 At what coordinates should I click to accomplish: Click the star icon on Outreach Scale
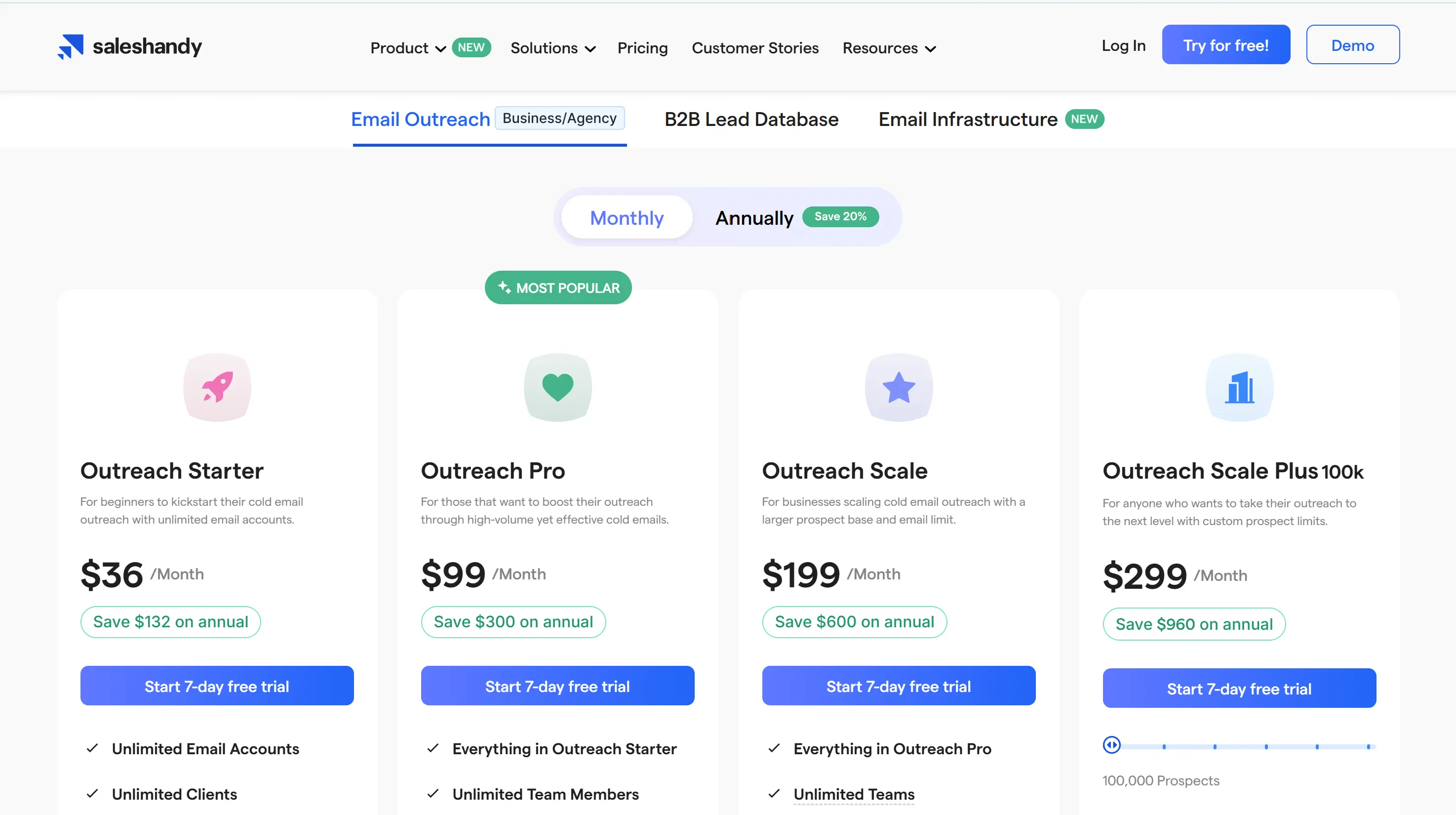point(898,387)
